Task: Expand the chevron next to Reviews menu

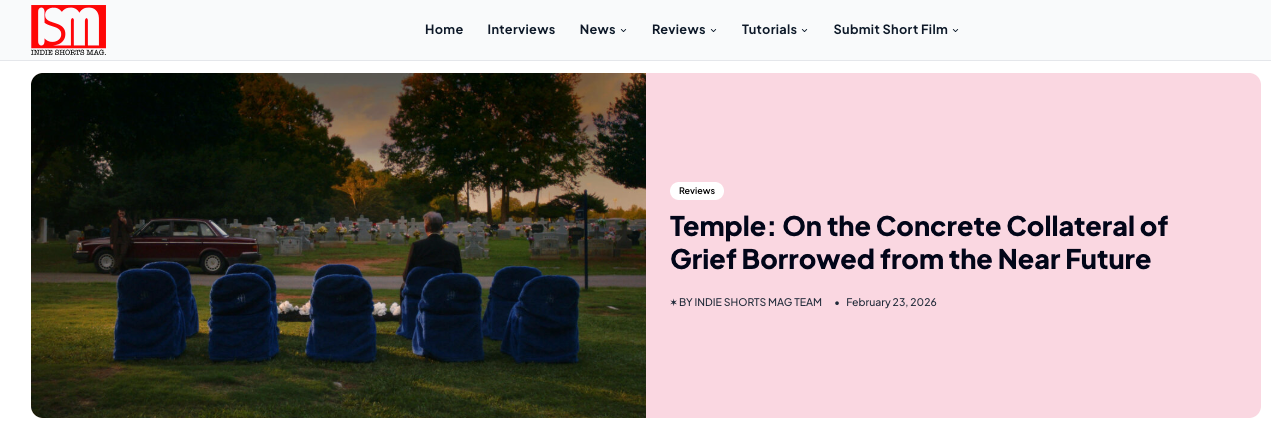Action: tap(714, 30)
